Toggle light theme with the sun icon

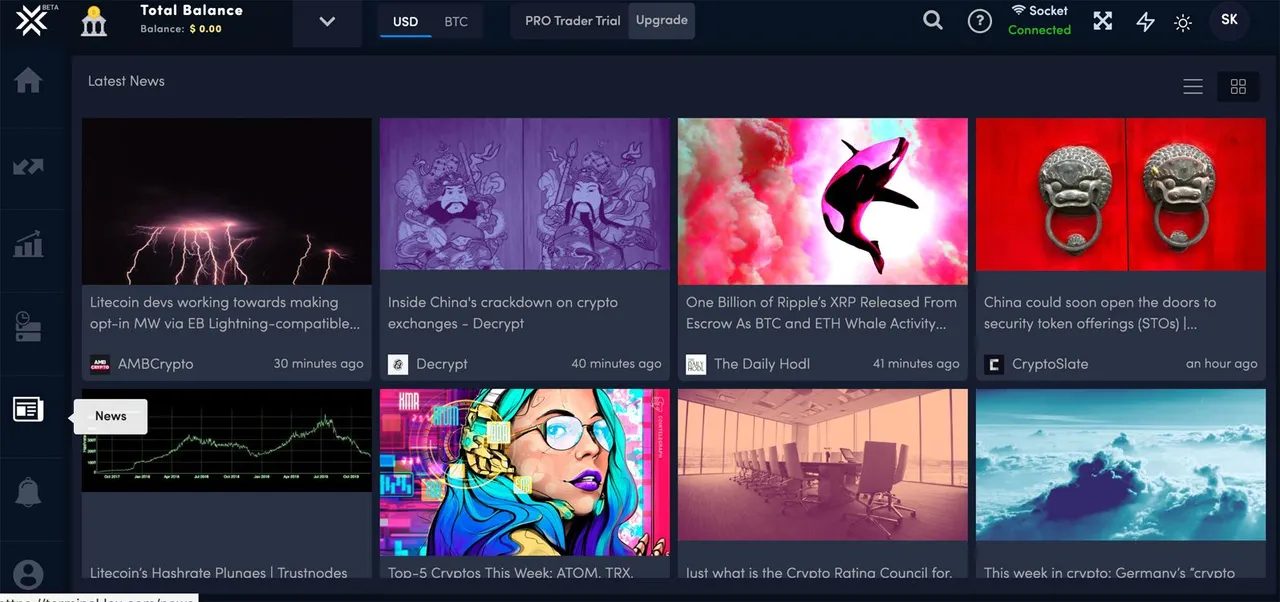click(x=1183, y=22)
